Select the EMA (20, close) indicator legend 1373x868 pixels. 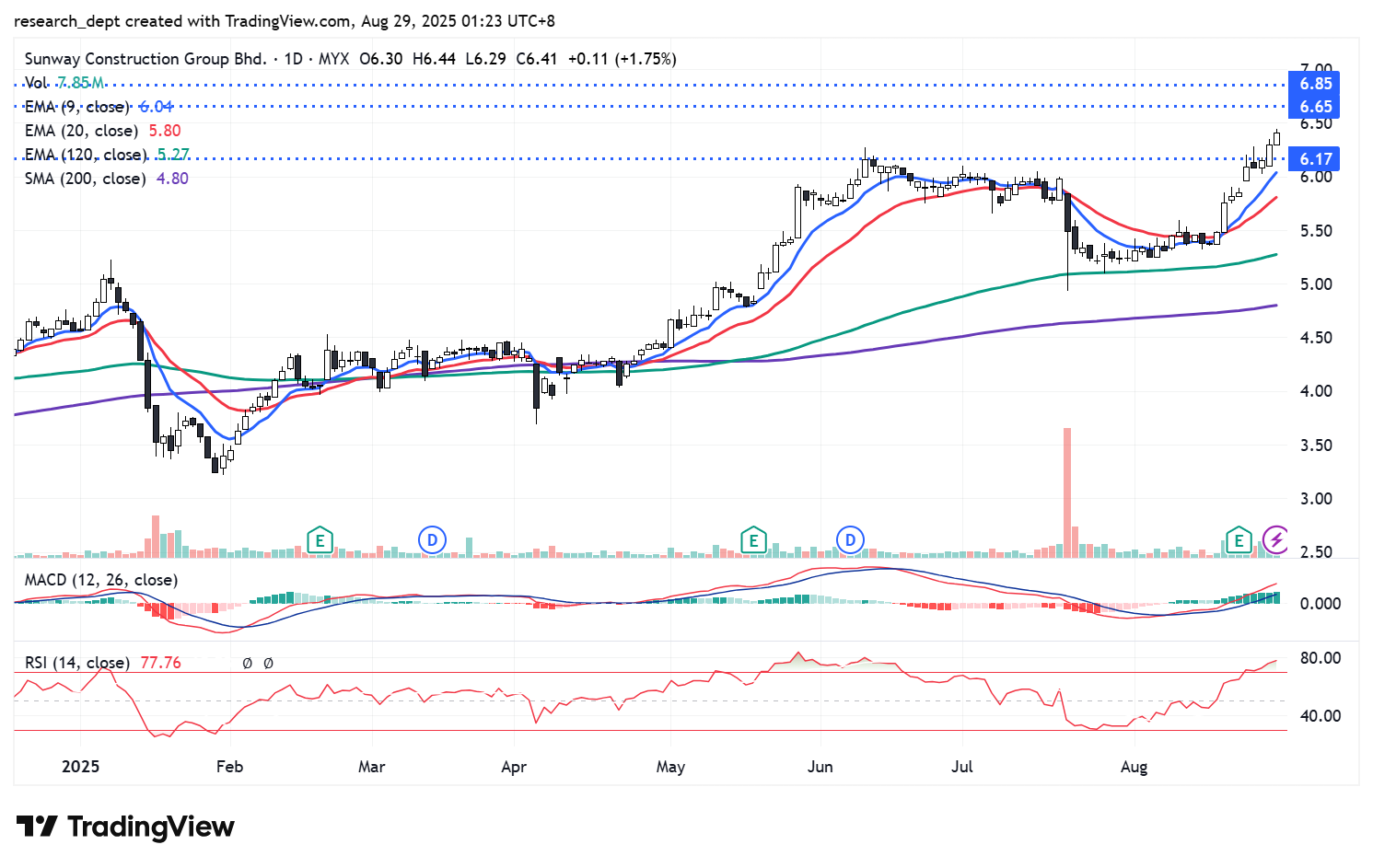click(x=102, y=131)
